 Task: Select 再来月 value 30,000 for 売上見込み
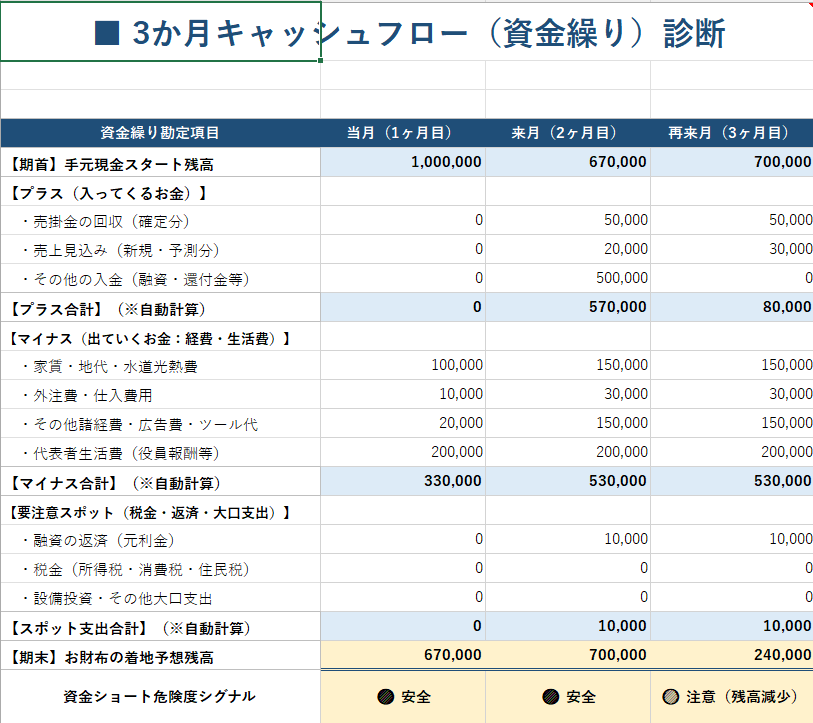[732, 249]
